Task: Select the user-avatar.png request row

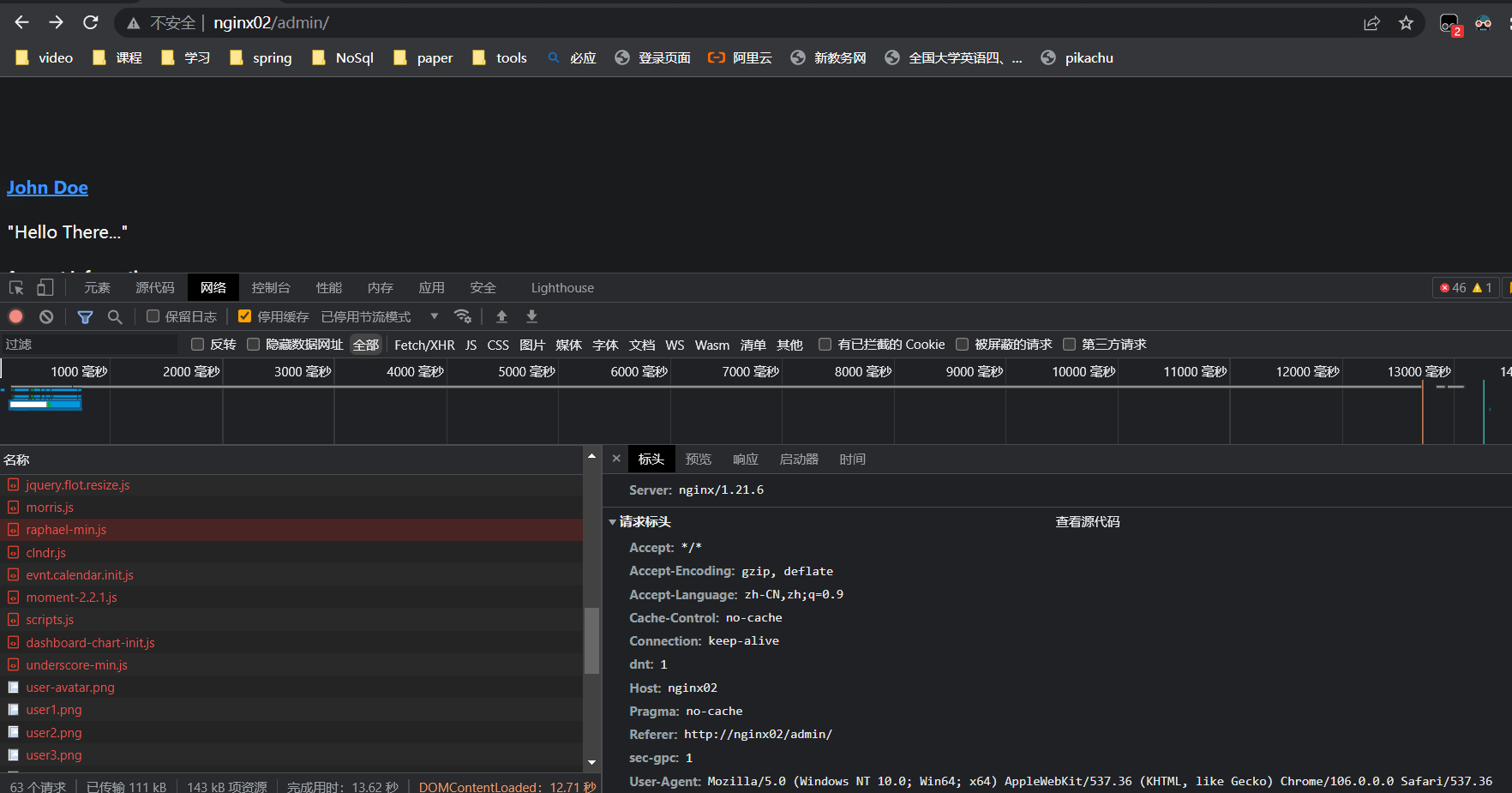Action: 291,688
